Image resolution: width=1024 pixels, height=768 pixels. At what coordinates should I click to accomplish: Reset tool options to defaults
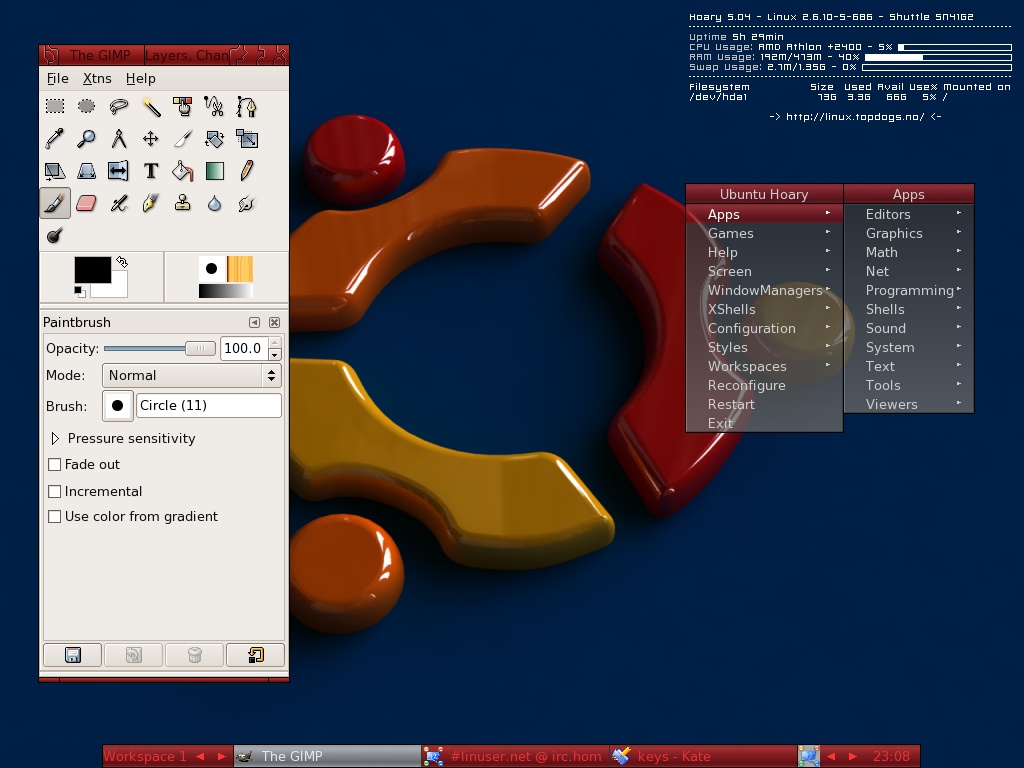click(255, 655)
